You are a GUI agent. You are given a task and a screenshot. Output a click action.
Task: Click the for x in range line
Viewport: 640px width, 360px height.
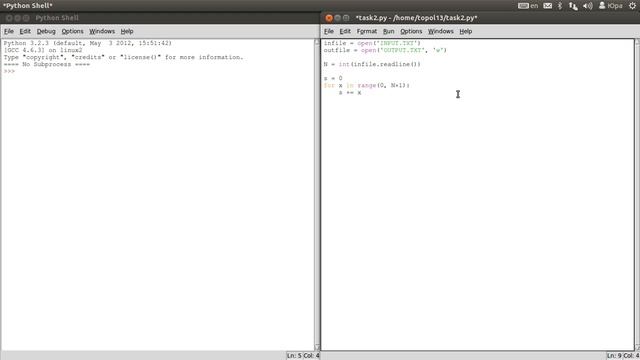tap(367, 85)
